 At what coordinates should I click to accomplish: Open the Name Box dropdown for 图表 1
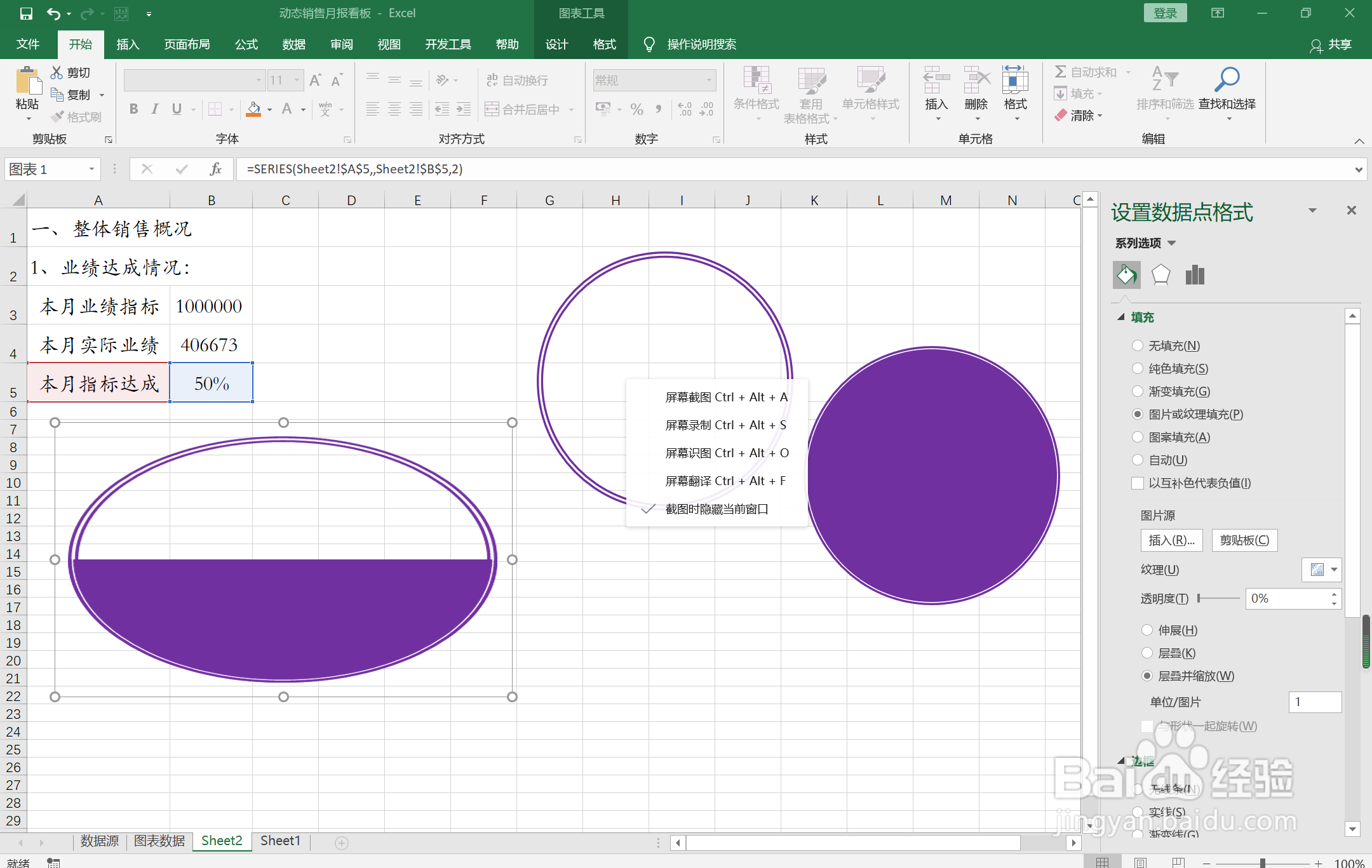[x=91, y=169]
